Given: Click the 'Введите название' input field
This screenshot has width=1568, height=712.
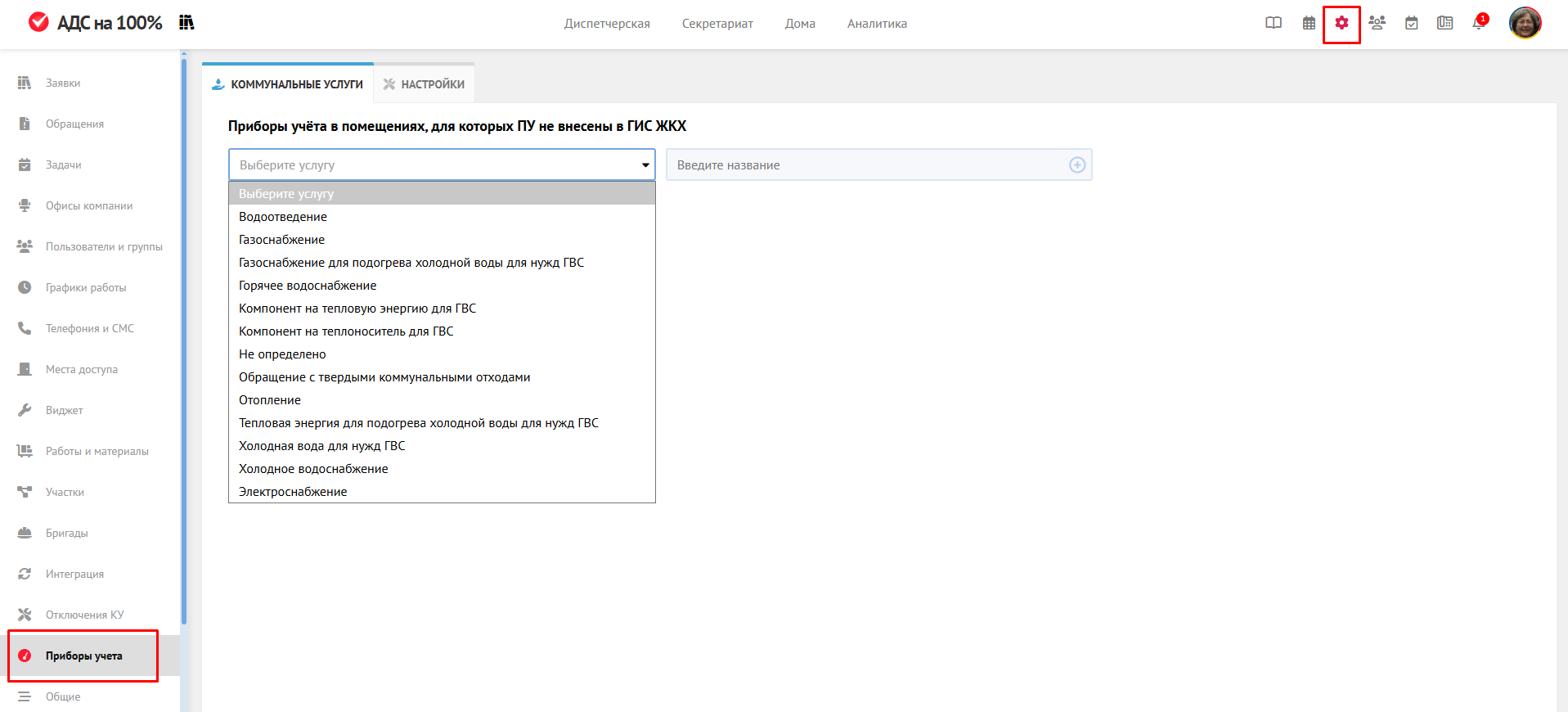Looking at the screenshot, I should [867, 165].
